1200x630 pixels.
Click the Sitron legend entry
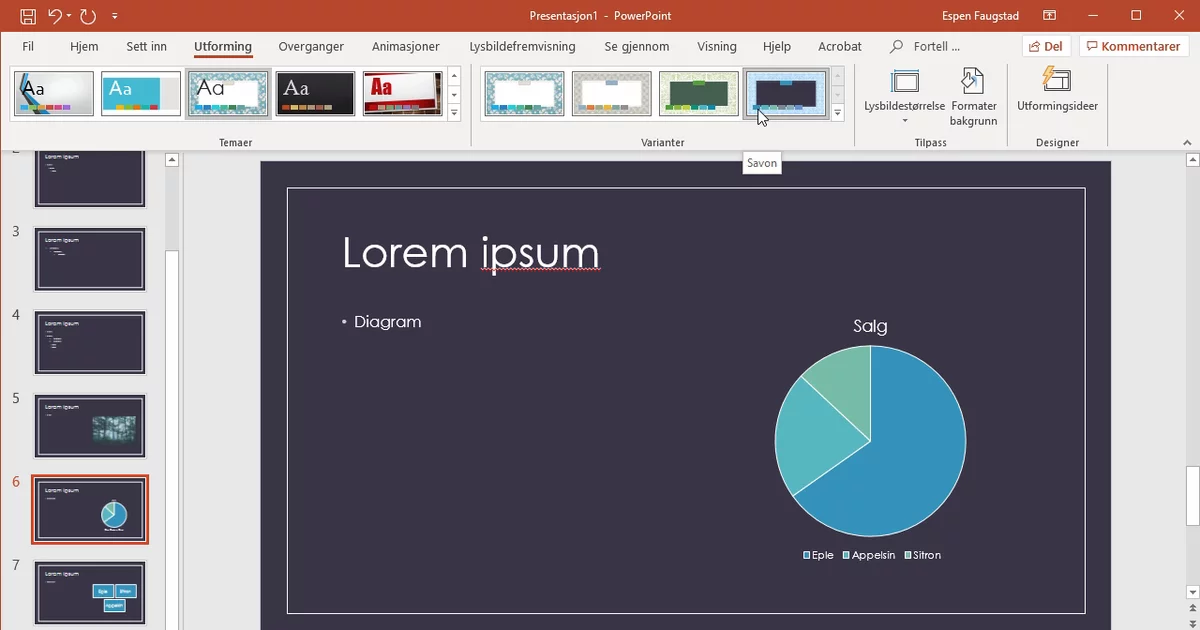click(923, 555)
